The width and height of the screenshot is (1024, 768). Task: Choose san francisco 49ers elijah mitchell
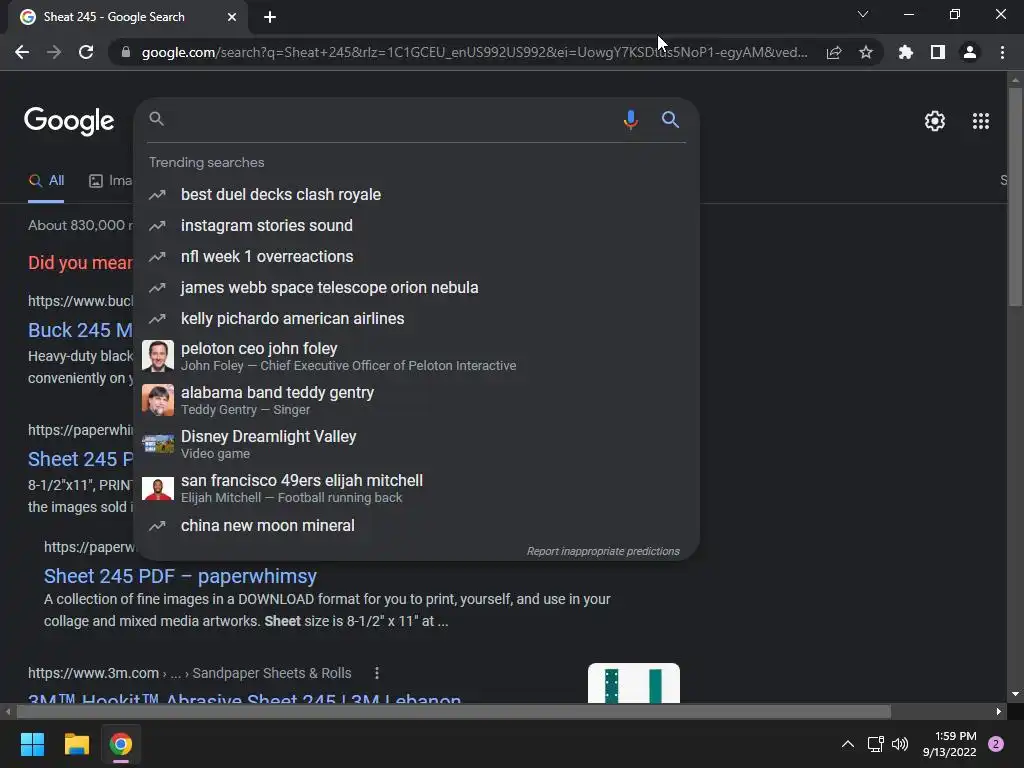(x=416, y=488)
